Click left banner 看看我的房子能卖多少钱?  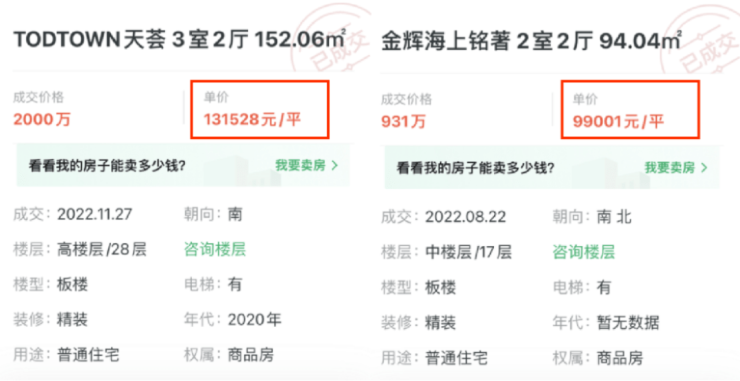(107, 166)
